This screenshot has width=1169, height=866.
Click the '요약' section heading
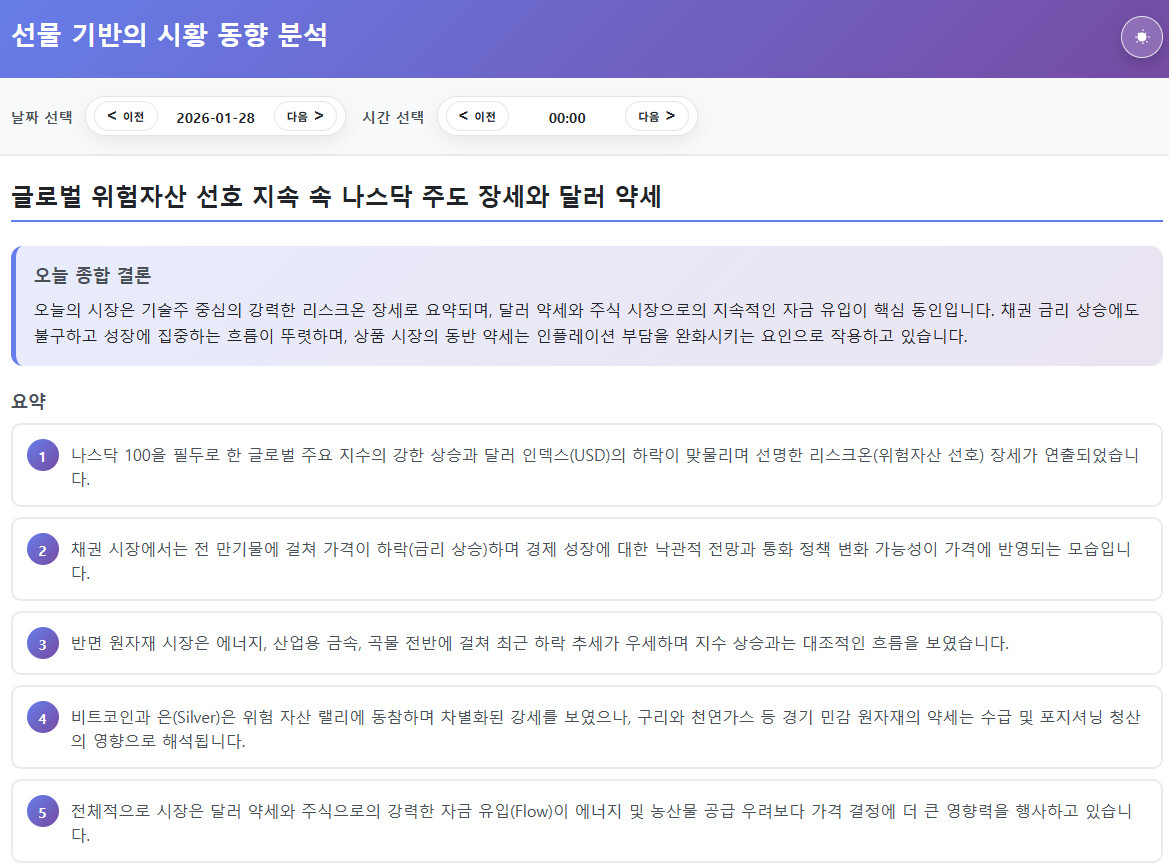tap(28, 401)
